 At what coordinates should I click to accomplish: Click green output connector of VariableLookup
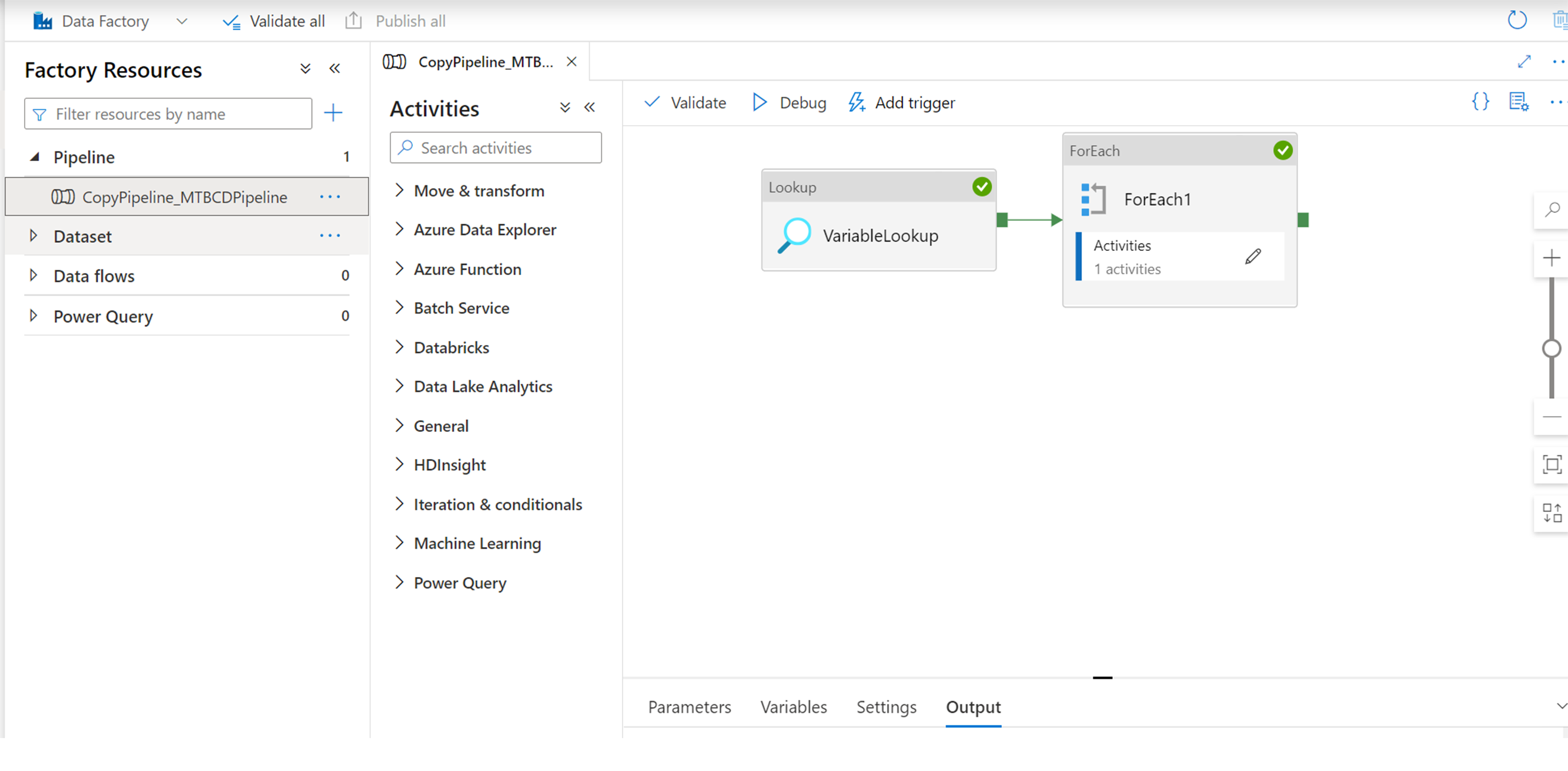pyautogui.click(x=1002, y=220)
